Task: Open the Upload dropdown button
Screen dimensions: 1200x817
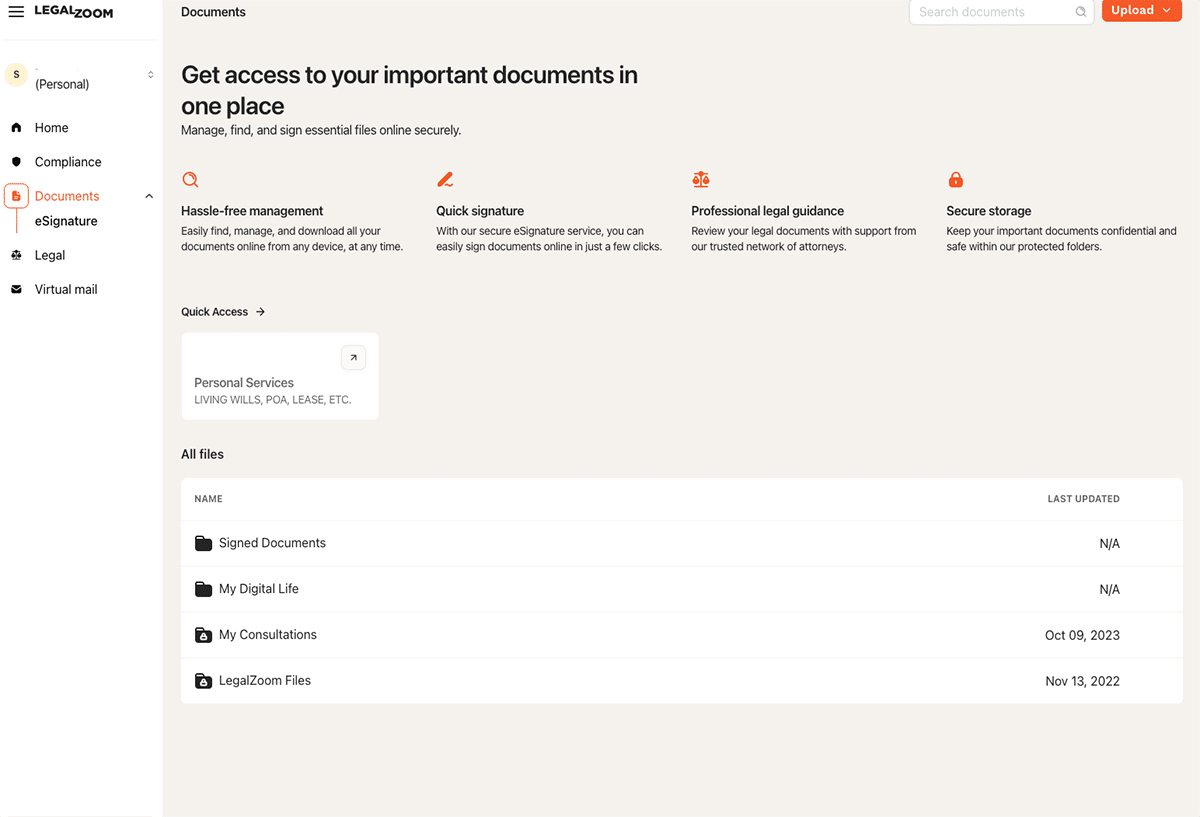Action: 1142,10
